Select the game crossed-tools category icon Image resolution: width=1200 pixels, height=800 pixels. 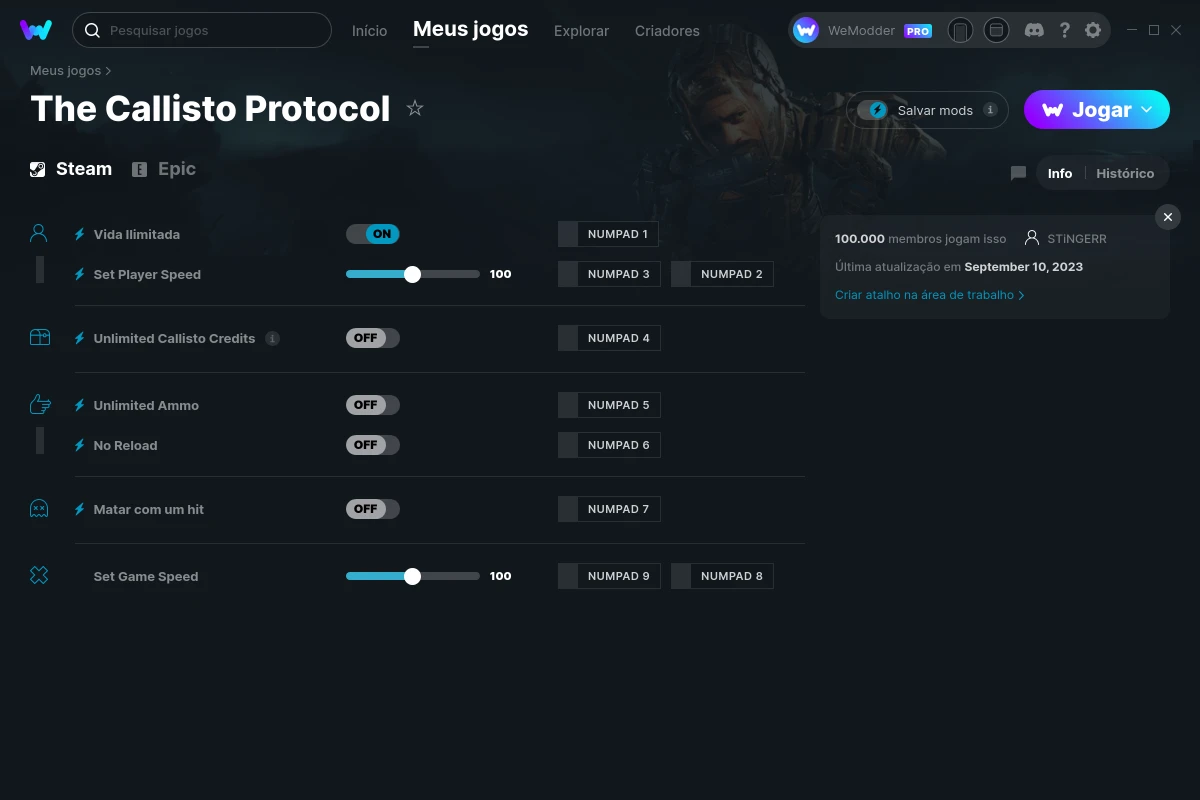[39, 575]
